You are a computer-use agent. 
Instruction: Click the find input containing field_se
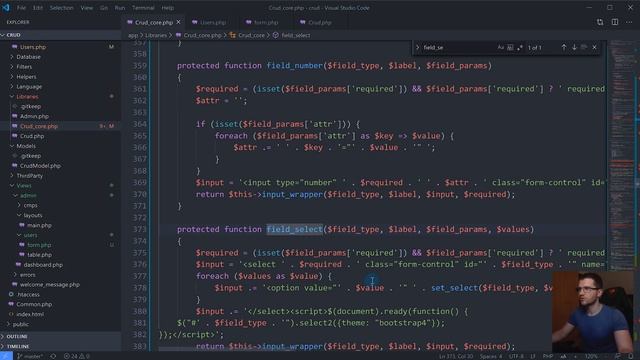coord(458,47)
